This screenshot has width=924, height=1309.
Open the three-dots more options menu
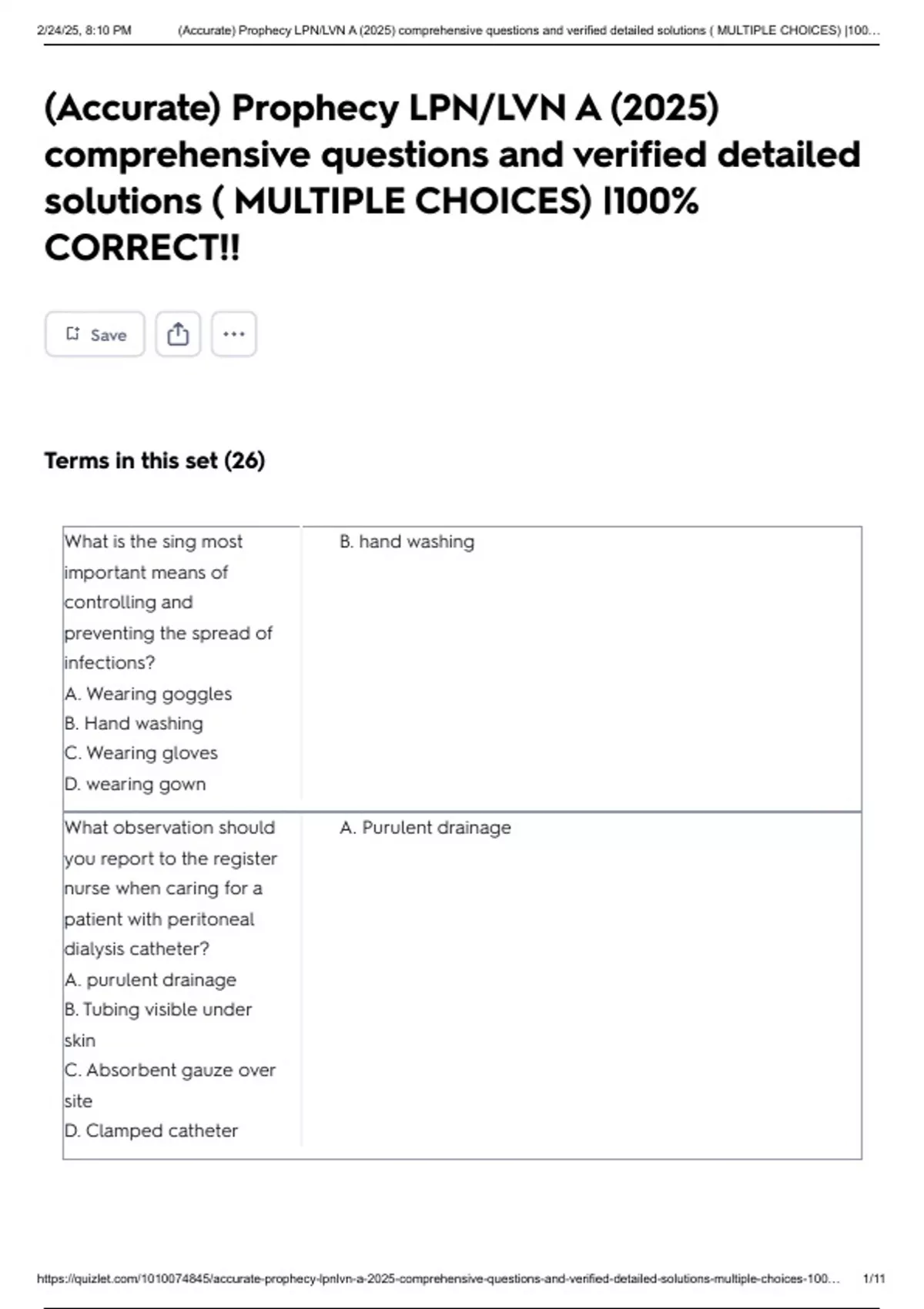[234, 334]
